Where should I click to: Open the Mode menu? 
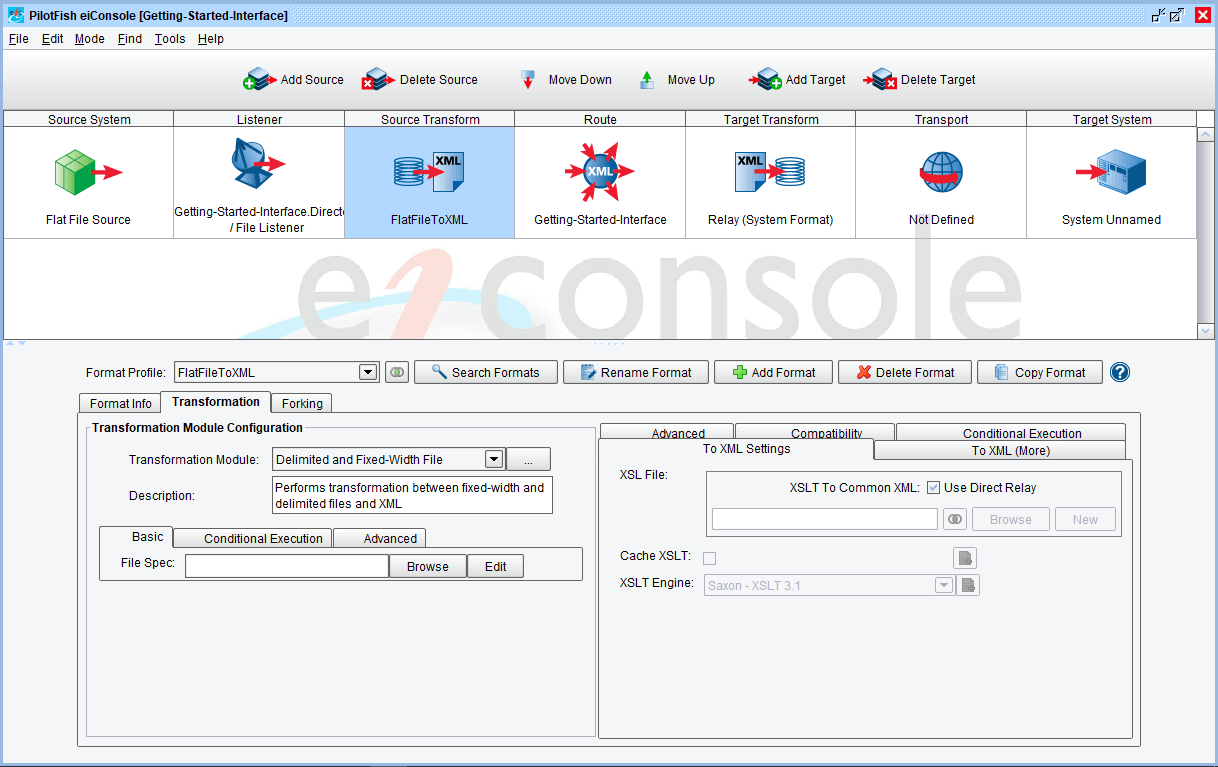(90, 39)
